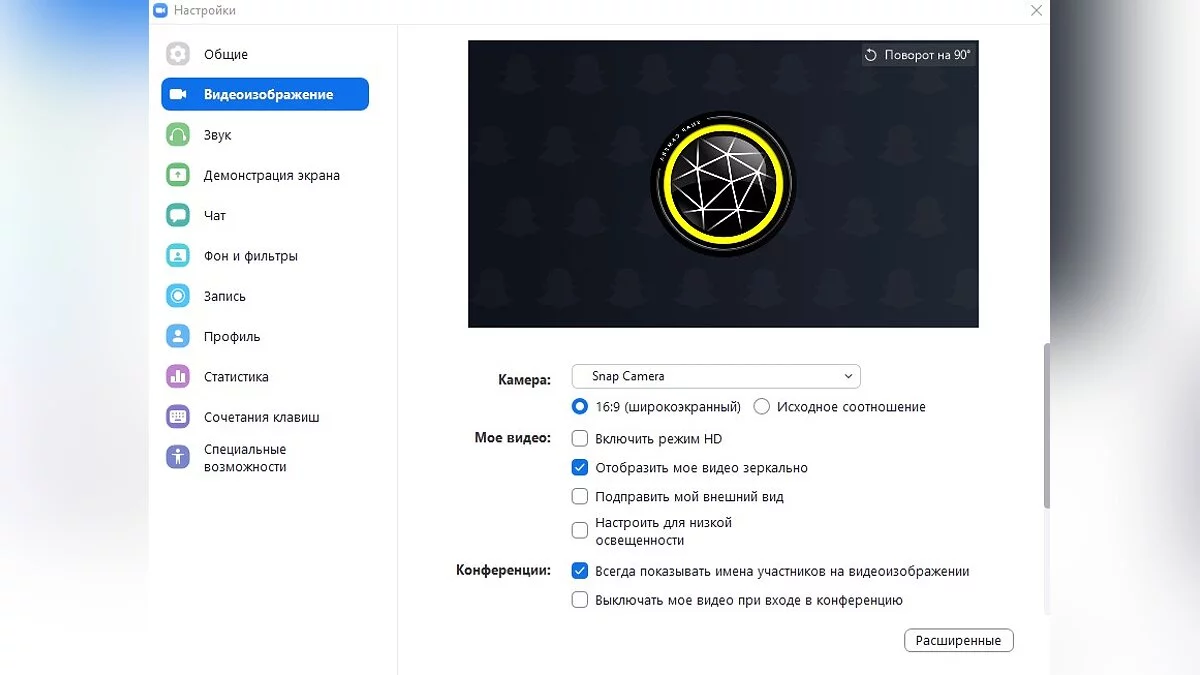Click the Расширенные button
1200x675 pixels.
(959, 640)
